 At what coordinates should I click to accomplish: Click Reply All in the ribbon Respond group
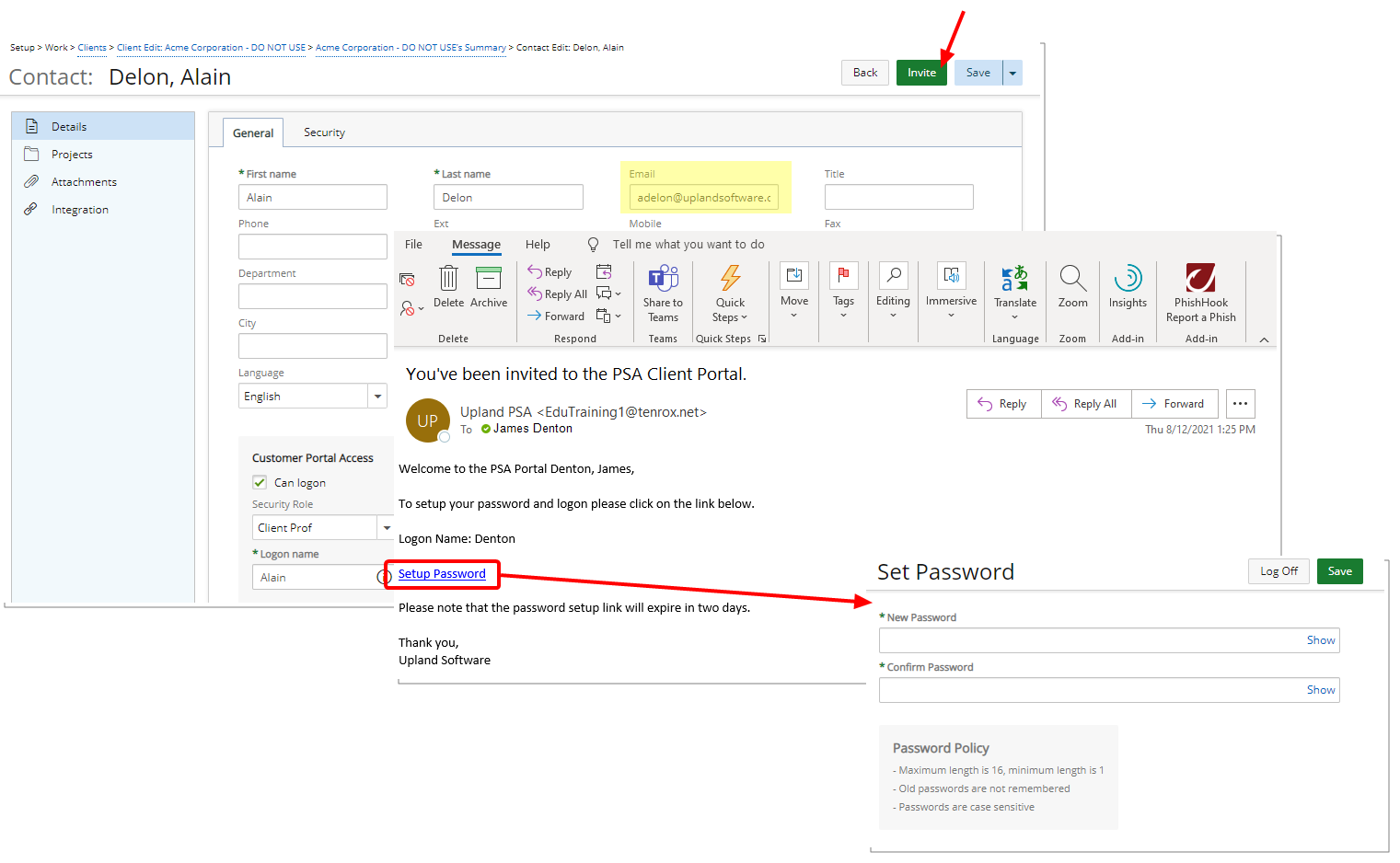[x=557, y=293]
